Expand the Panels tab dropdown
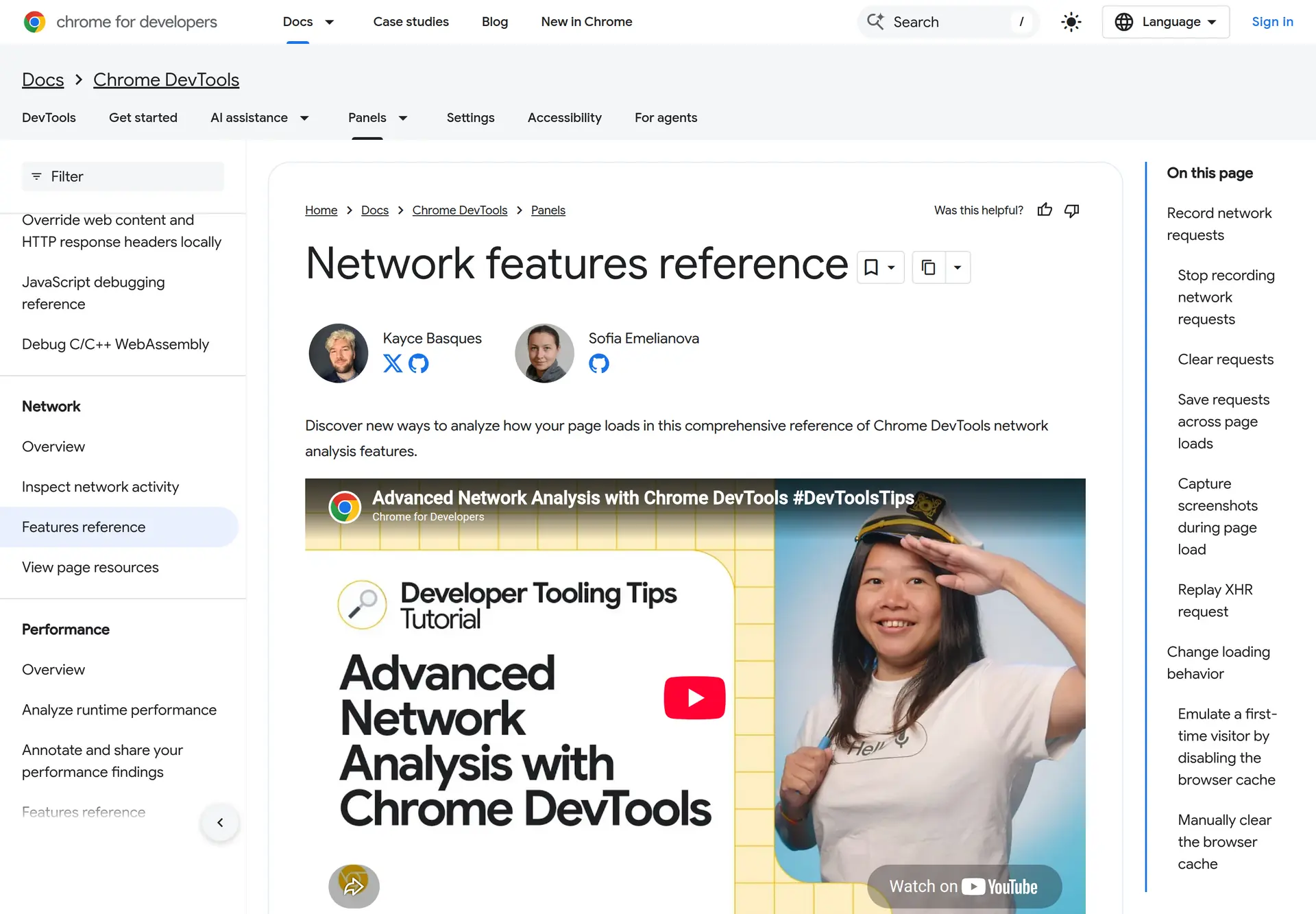Screen dimensions: 1316x914 (x=403, y=118)
